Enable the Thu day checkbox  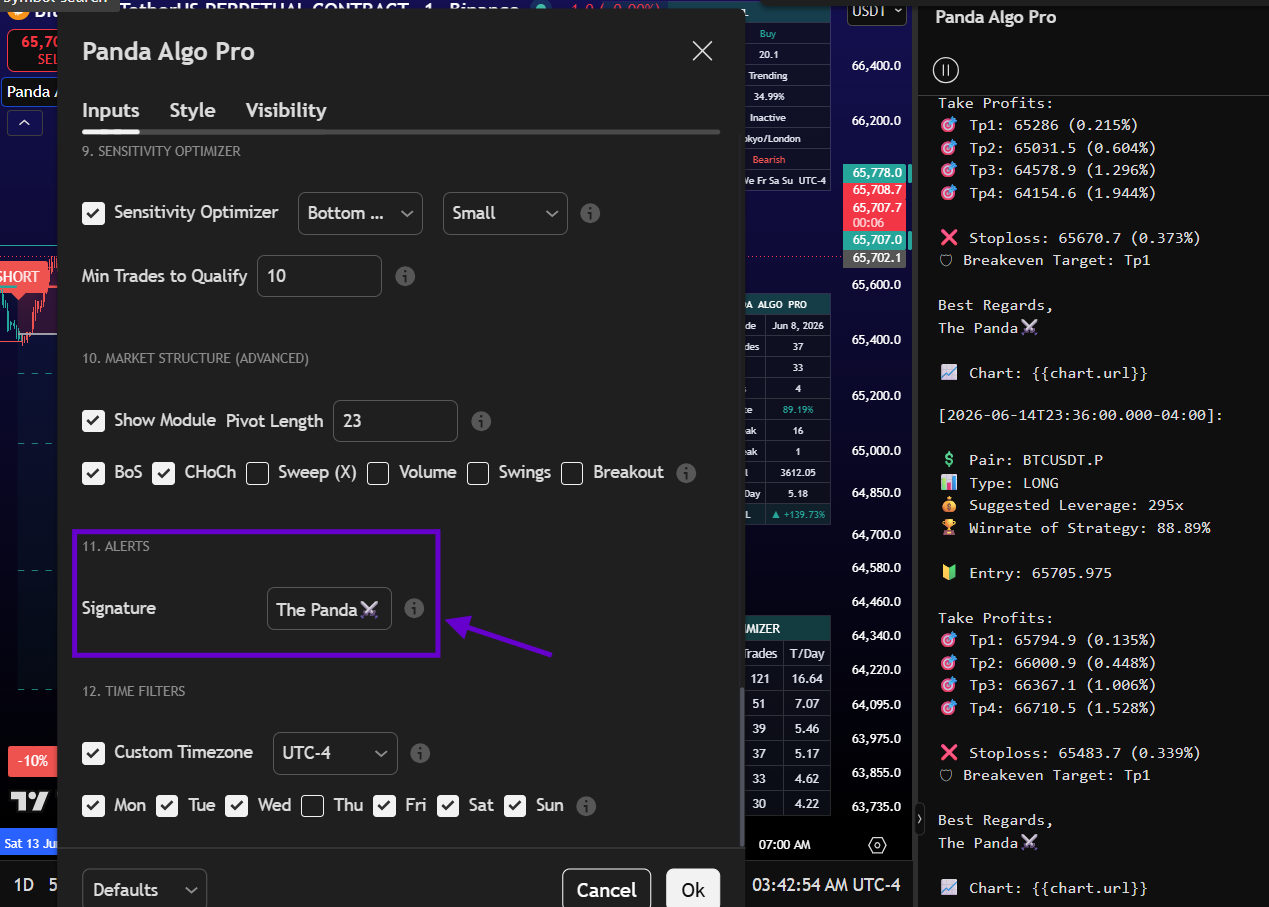coord(313,805)
